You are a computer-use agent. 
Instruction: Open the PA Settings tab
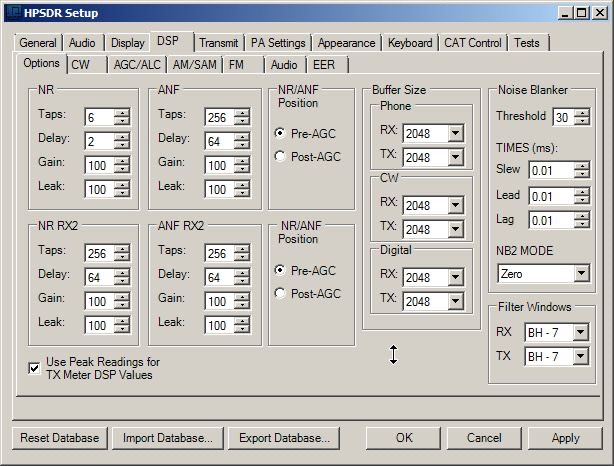278,43
